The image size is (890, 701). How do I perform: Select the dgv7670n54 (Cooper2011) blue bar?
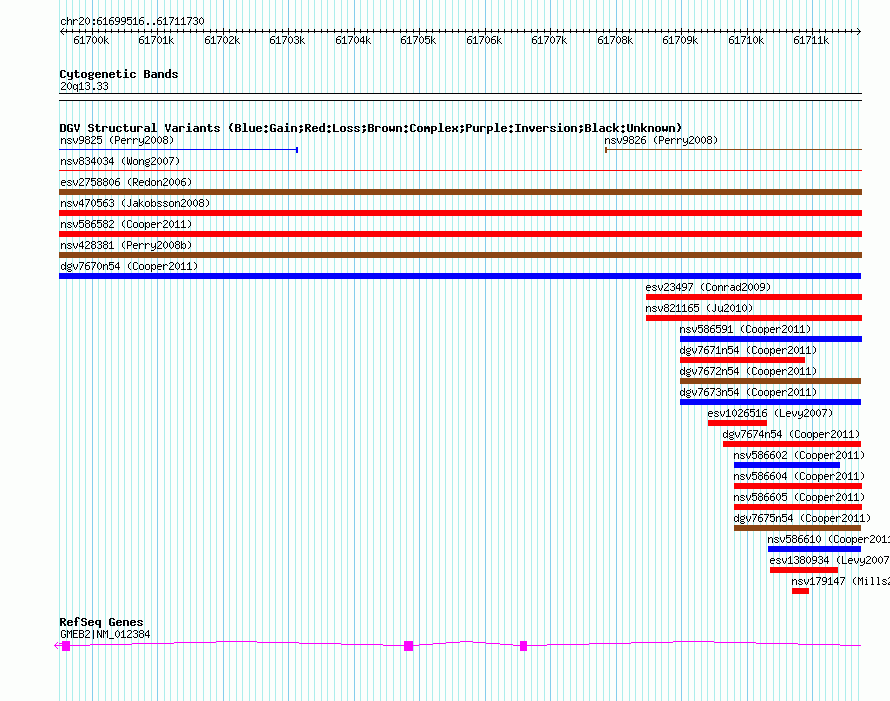(x=460, y=276)
